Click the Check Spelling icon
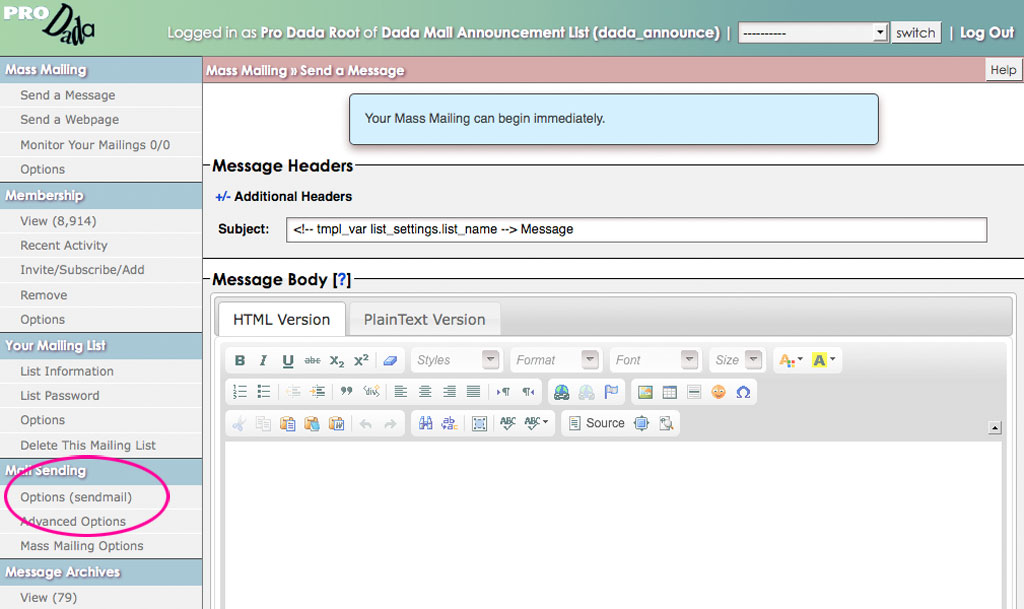The width and height of the screenshot is (1024, 609). [x=508, y=424]
